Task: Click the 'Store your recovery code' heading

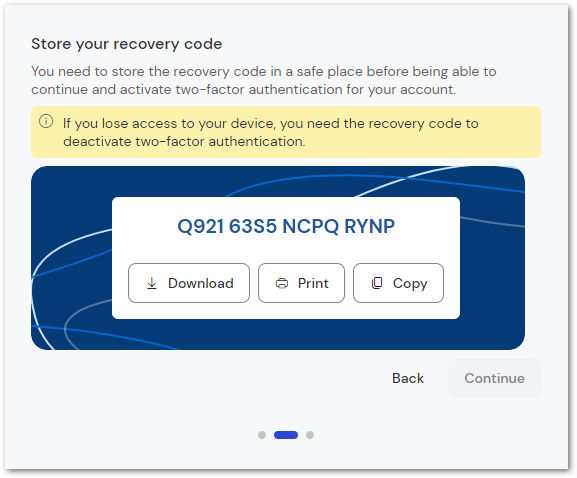Action: [x=127, y=44]
